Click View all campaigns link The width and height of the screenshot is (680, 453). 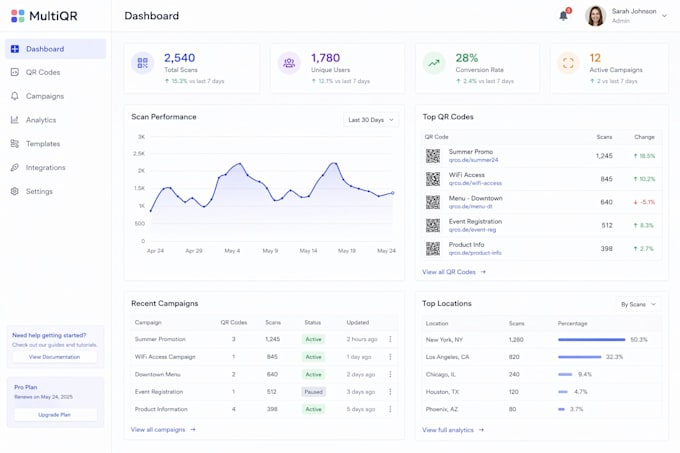163,430
